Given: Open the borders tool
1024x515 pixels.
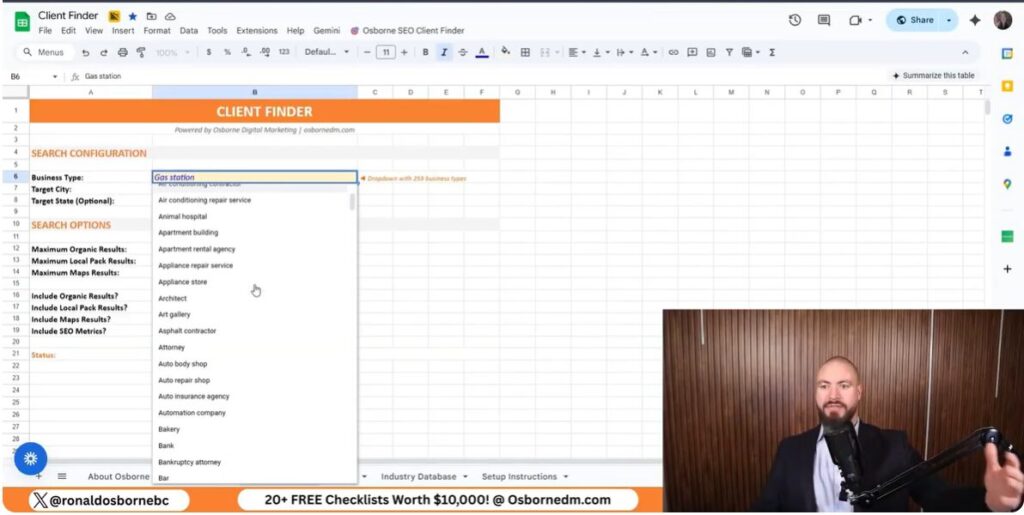Looking at the screenshot, I should click(525, 52).
